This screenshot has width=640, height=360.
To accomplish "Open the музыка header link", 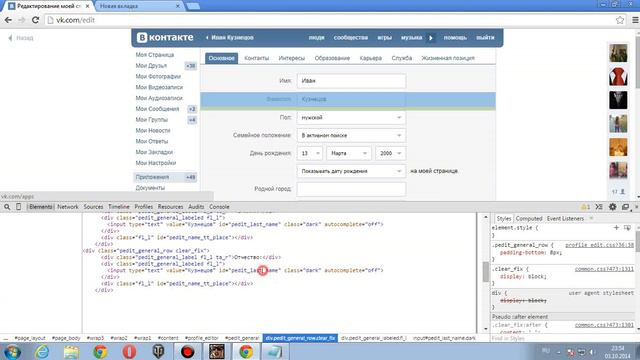I will (x=411, y=38).
